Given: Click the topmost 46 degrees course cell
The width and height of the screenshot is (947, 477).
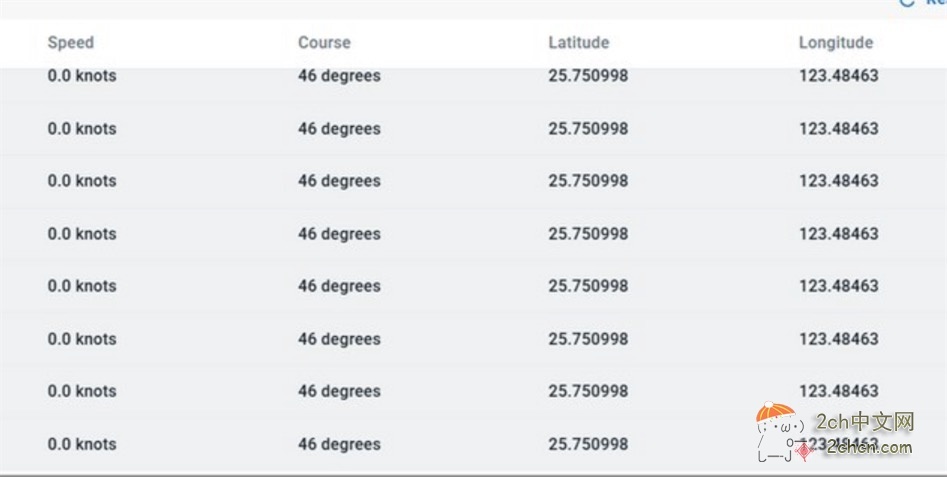Looking at the screenshot, I should [339, 76].
